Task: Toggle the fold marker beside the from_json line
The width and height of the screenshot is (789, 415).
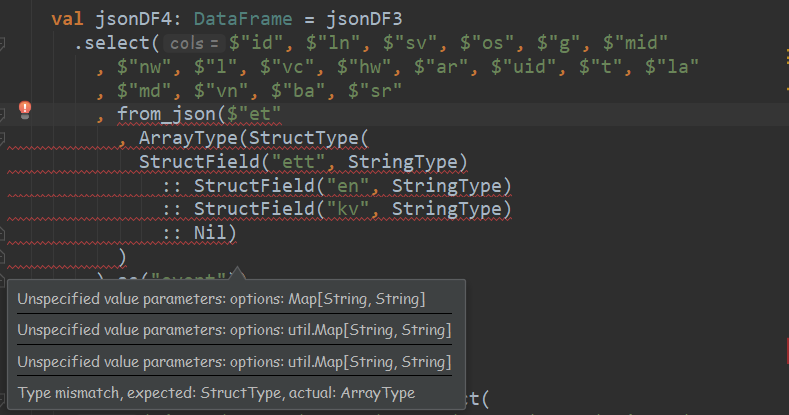Action: coord(4,115)
